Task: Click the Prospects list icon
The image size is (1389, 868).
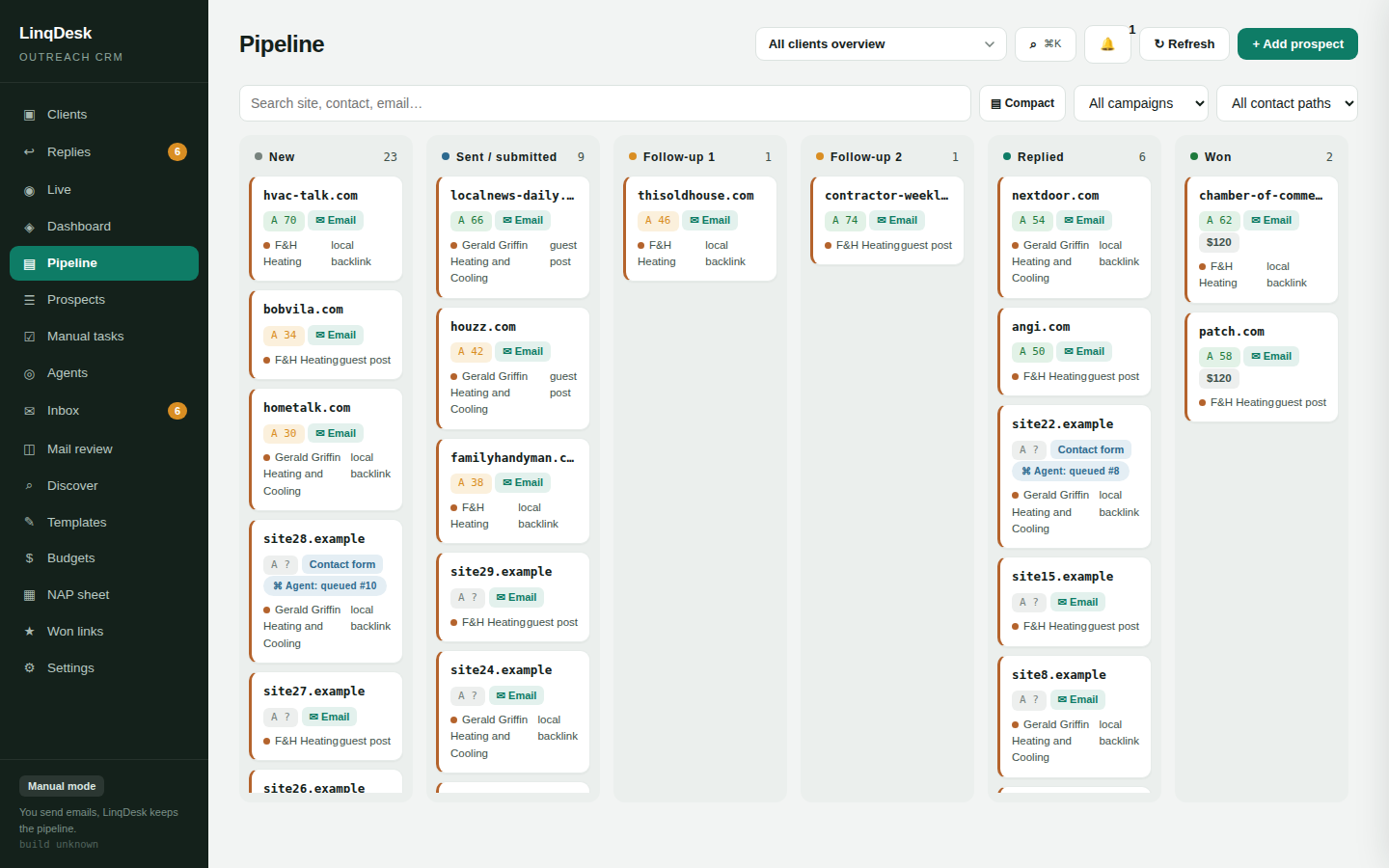Action: [x=29, y=300]
